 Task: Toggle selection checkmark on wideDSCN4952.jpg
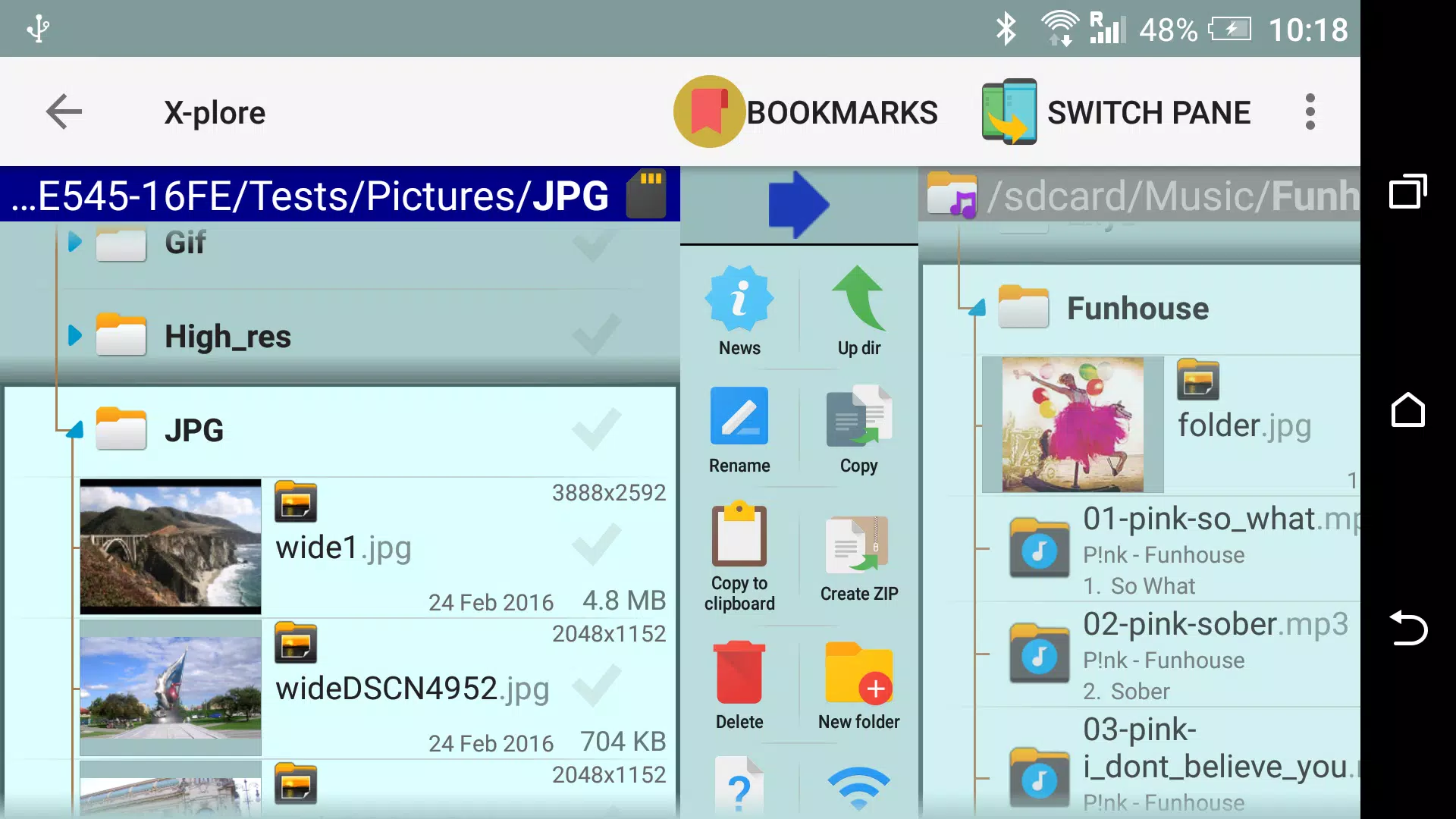597,687
